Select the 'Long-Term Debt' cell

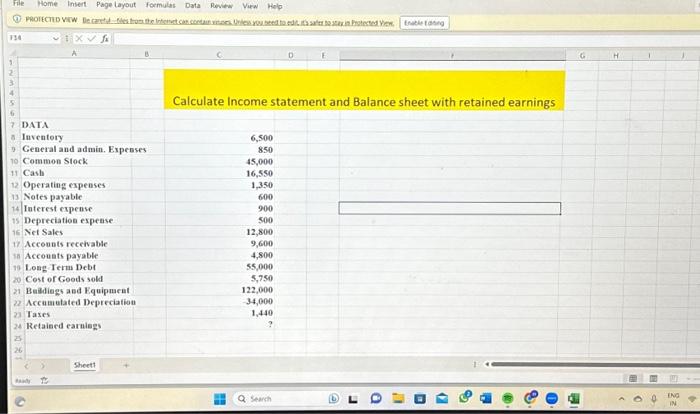click(60, 267)
